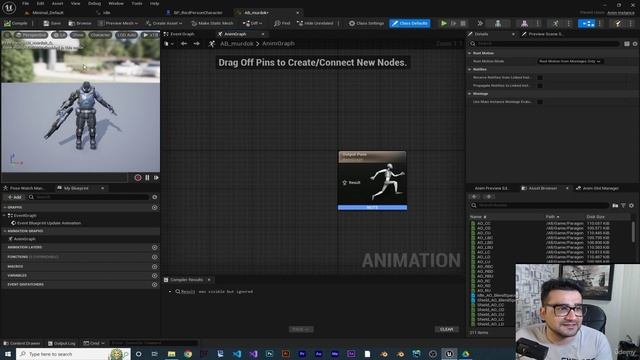Screen dimensions: 640x360
Task: Open the Debug menu
Action: pyautogui.click(x=94, y=3)
